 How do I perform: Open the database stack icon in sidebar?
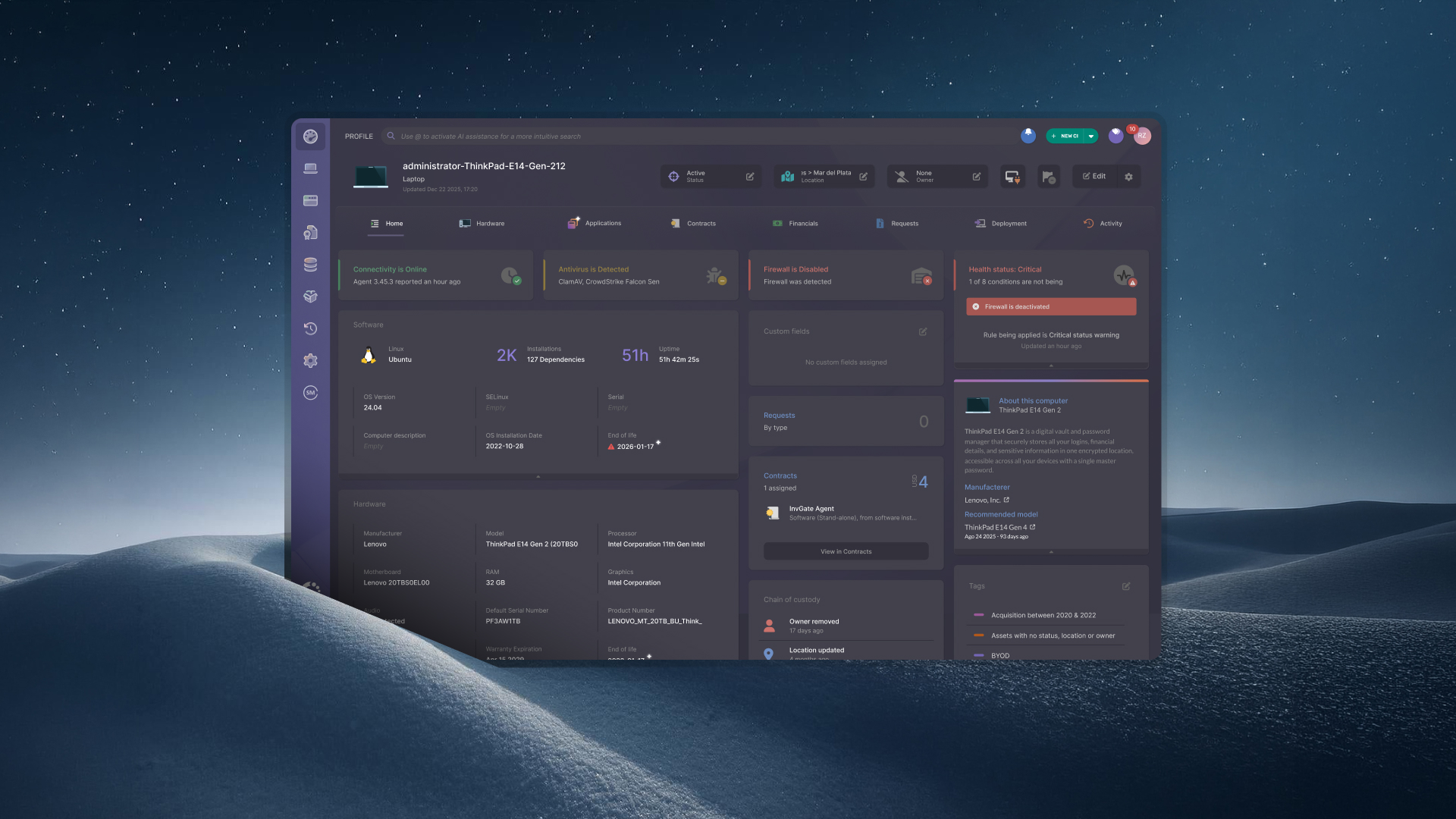[x=310, y=265]
